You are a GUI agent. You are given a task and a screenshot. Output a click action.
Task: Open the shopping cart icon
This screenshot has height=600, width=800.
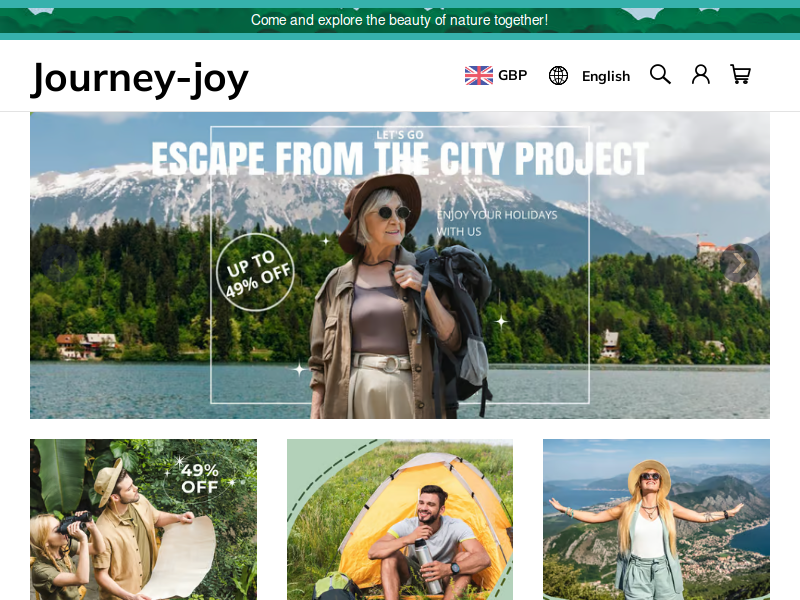click(x=740, y=74)
